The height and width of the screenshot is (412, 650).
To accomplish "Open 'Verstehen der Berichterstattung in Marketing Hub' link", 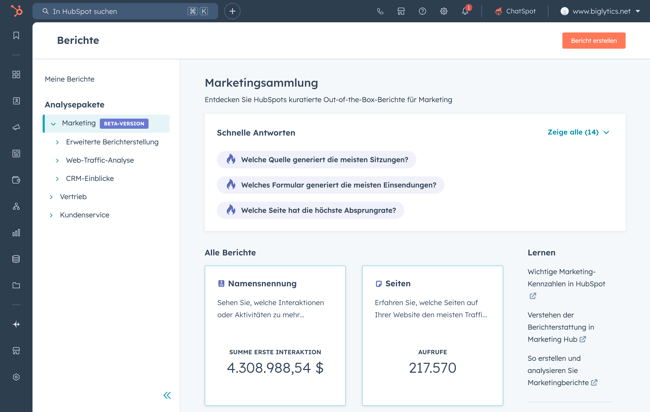I will pos(561,327).
